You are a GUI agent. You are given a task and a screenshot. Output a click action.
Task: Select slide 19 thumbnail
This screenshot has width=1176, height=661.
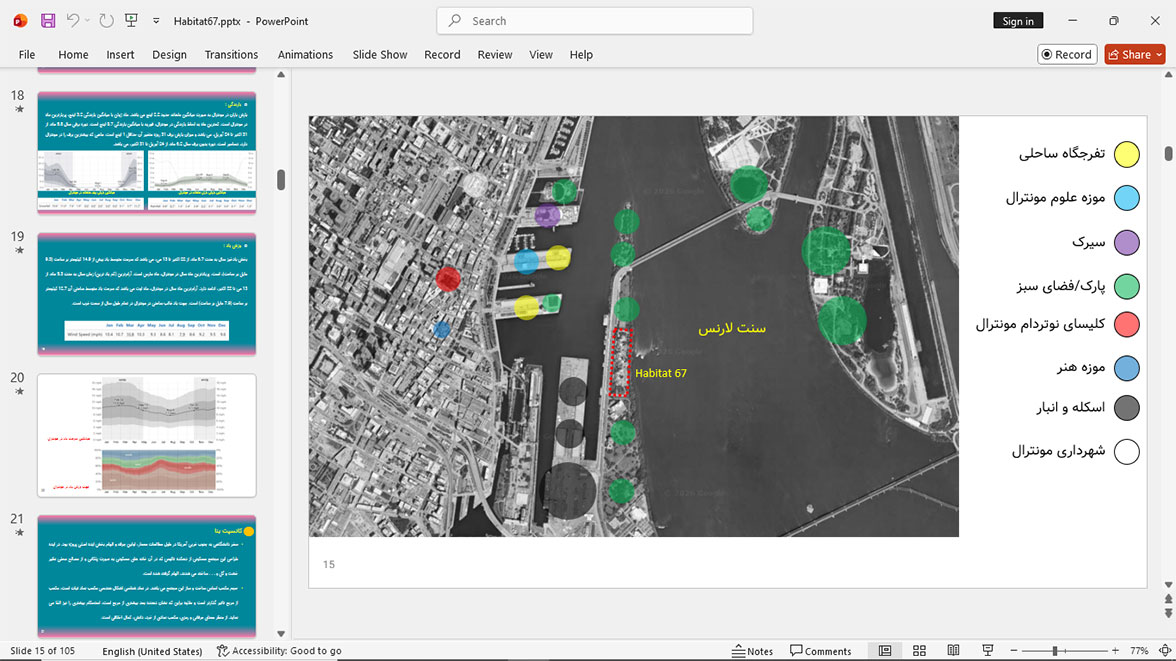pos(147,294)
